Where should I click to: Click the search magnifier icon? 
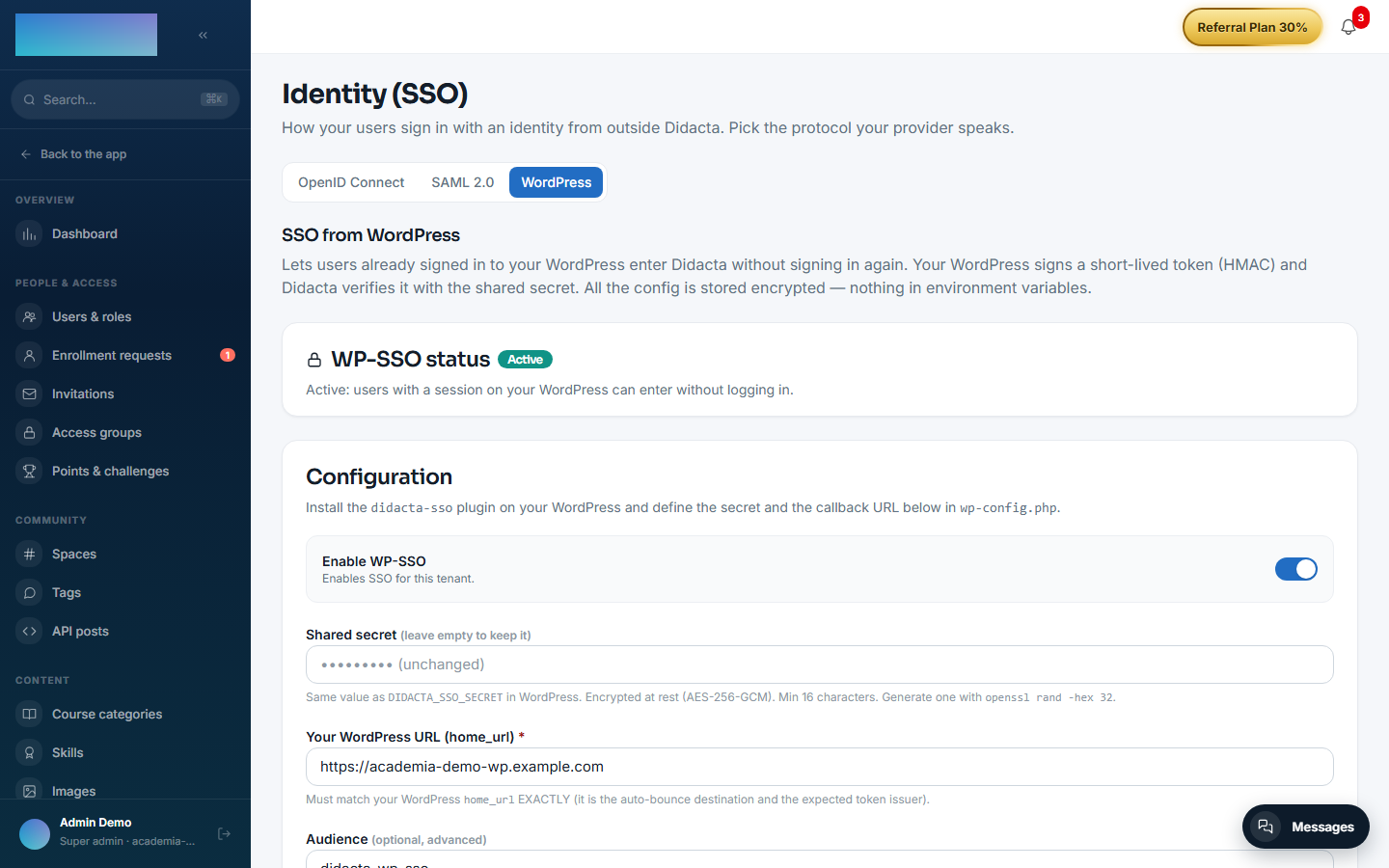(x=30, y=99)
